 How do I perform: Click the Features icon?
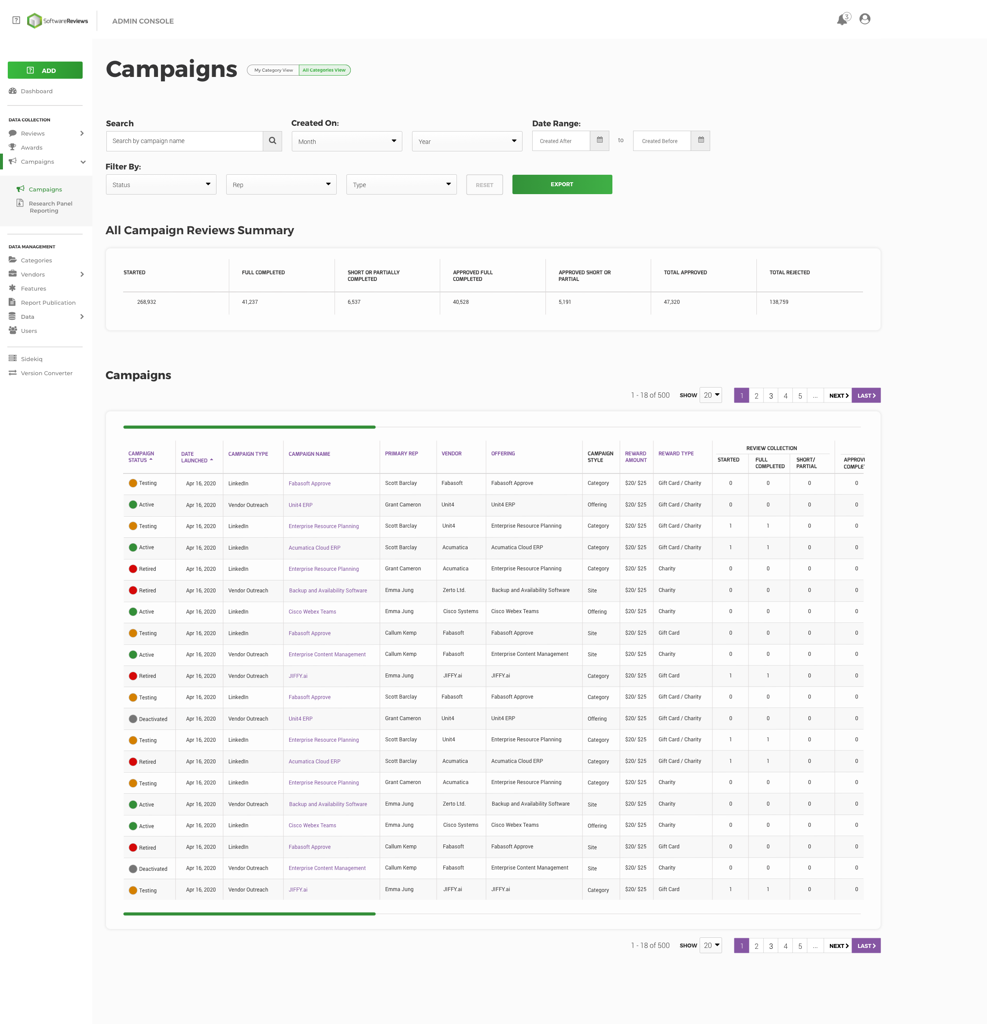pos(12,288)
